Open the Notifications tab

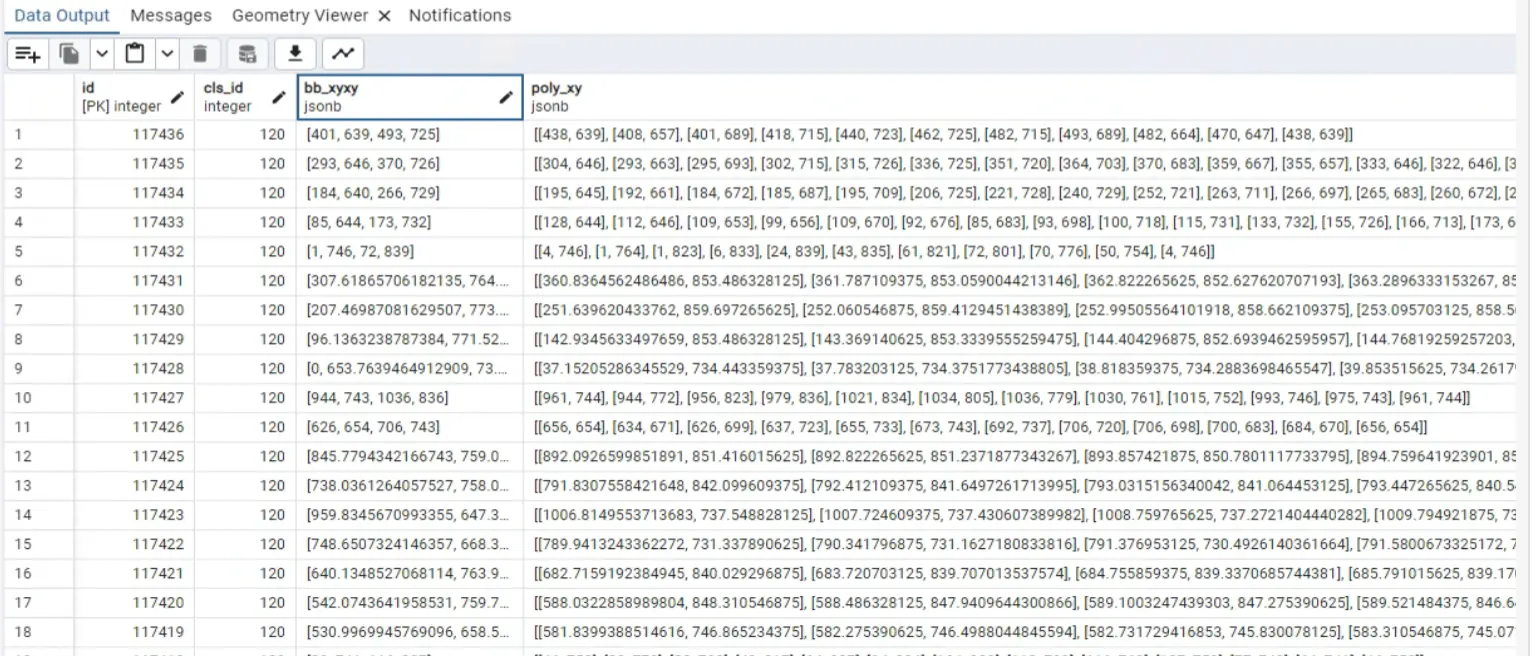(x=460, y=15)
